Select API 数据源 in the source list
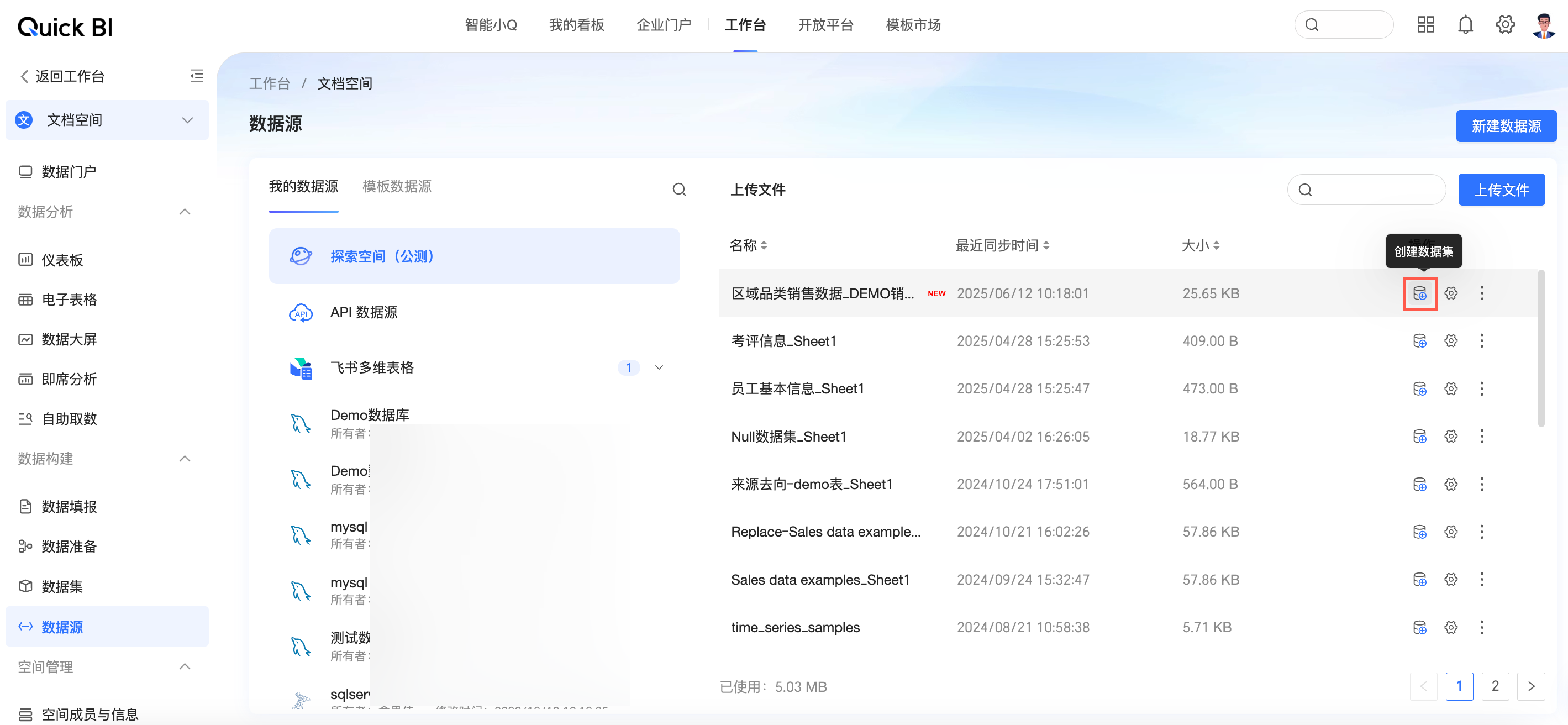Viewport: 1568px width, 725px height. pos(474,312)
